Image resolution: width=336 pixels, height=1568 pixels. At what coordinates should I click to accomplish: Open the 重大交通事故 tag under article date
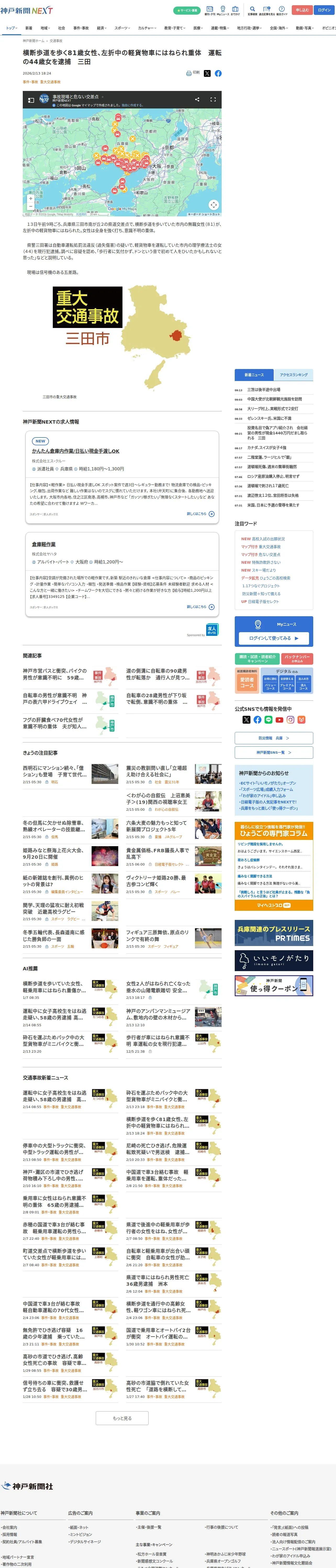click(51, 82)
